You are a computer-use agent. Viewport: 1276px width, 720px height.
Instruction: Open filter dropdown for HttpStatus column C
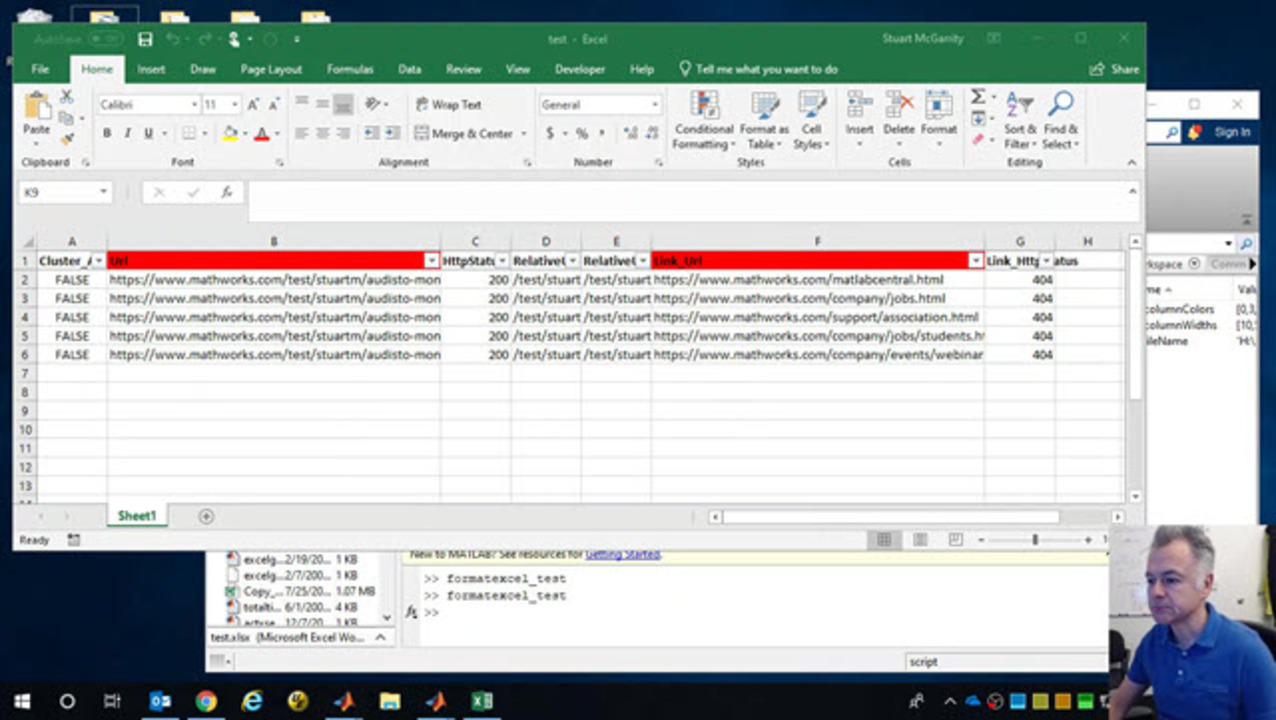[x=502, y=261]
